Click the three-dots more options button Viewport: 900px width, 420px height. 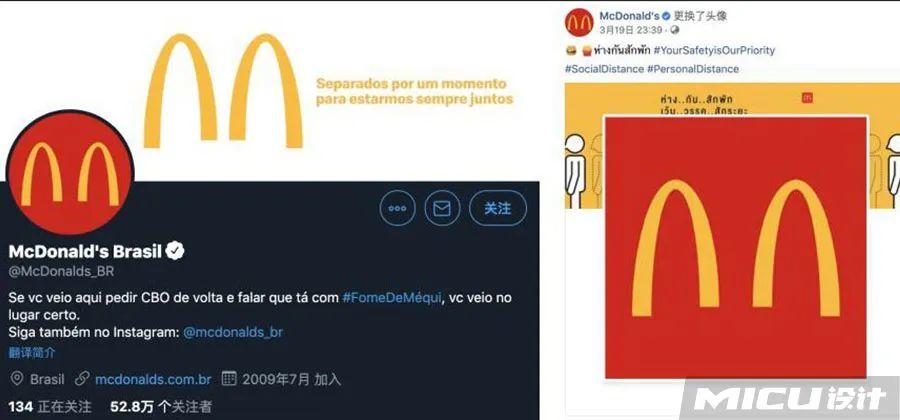pyautogui.click(x=397, y=208)
